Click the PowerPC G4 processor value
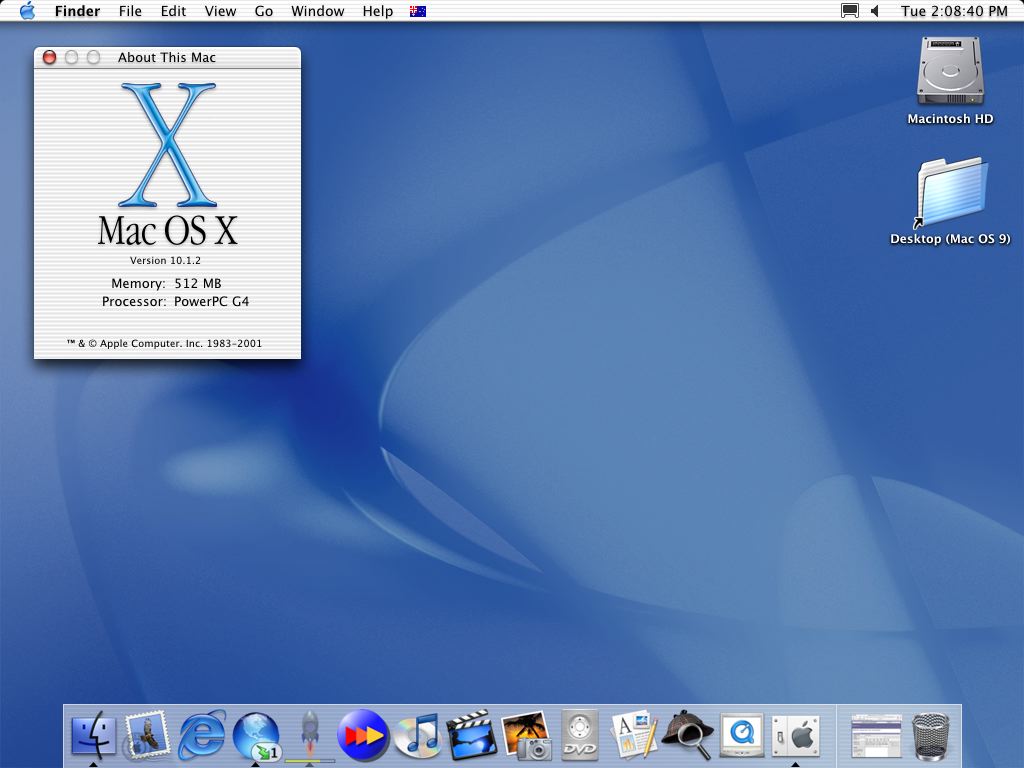This screenshot has width=1024, height=768. click(211, 302)
